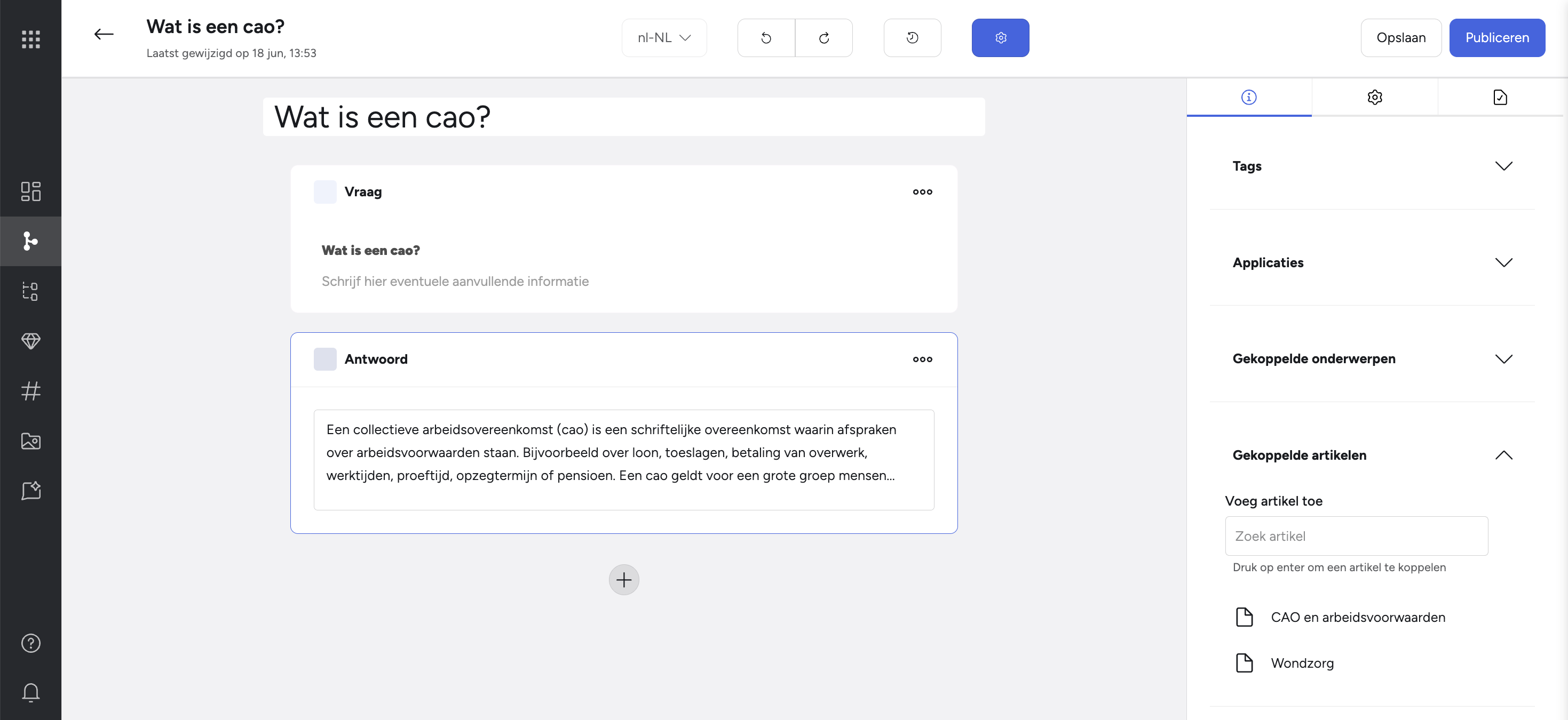Switch to the info tab
1568x720 pixels.
coord(1249,97)
